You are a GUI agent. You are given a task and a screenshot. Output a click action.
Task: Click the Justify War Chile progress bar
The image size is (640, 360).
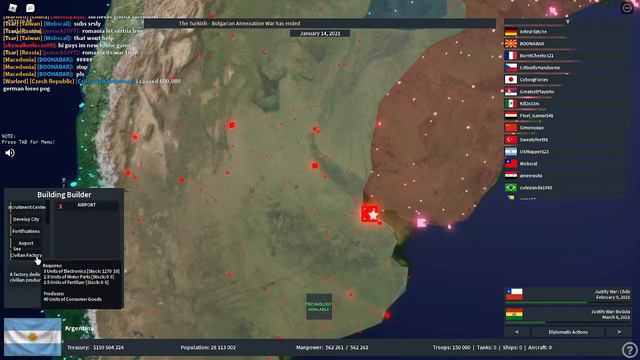pos(568,303)
